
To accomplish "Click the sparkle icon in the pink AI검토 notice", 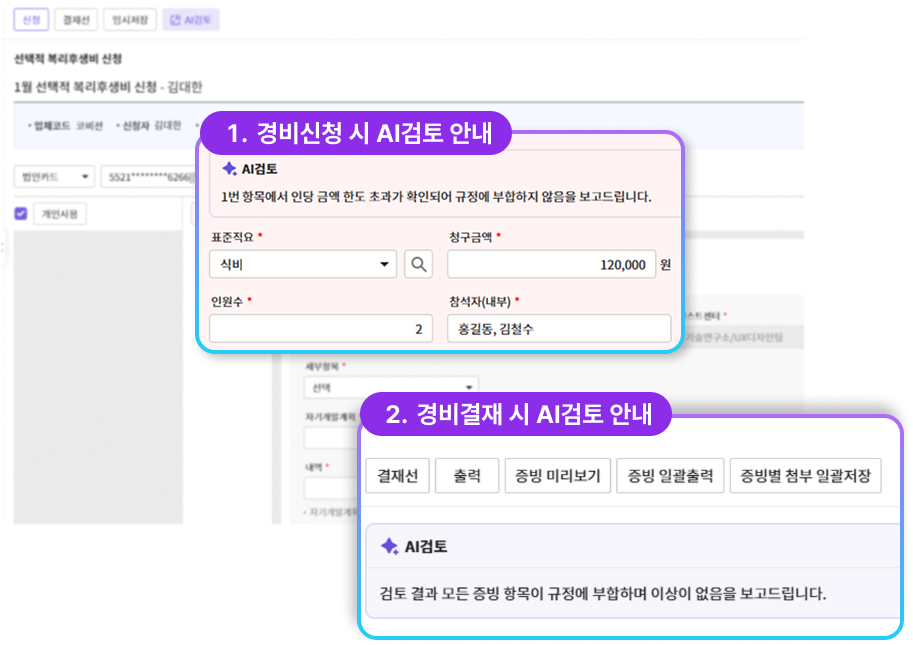I will tap(229, 169).
